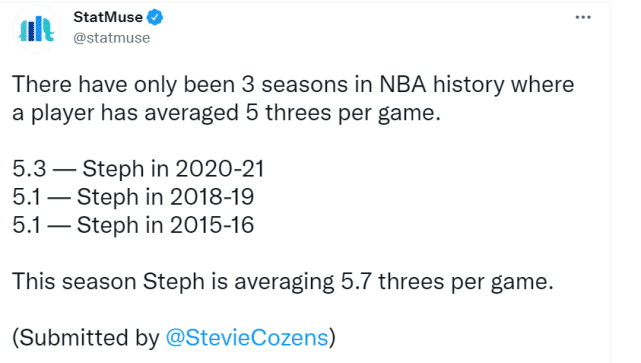Click the season text '2015-16'
The width and height of the screenshot is (641, 363).
pyautogui.click(x=212, y=225)
